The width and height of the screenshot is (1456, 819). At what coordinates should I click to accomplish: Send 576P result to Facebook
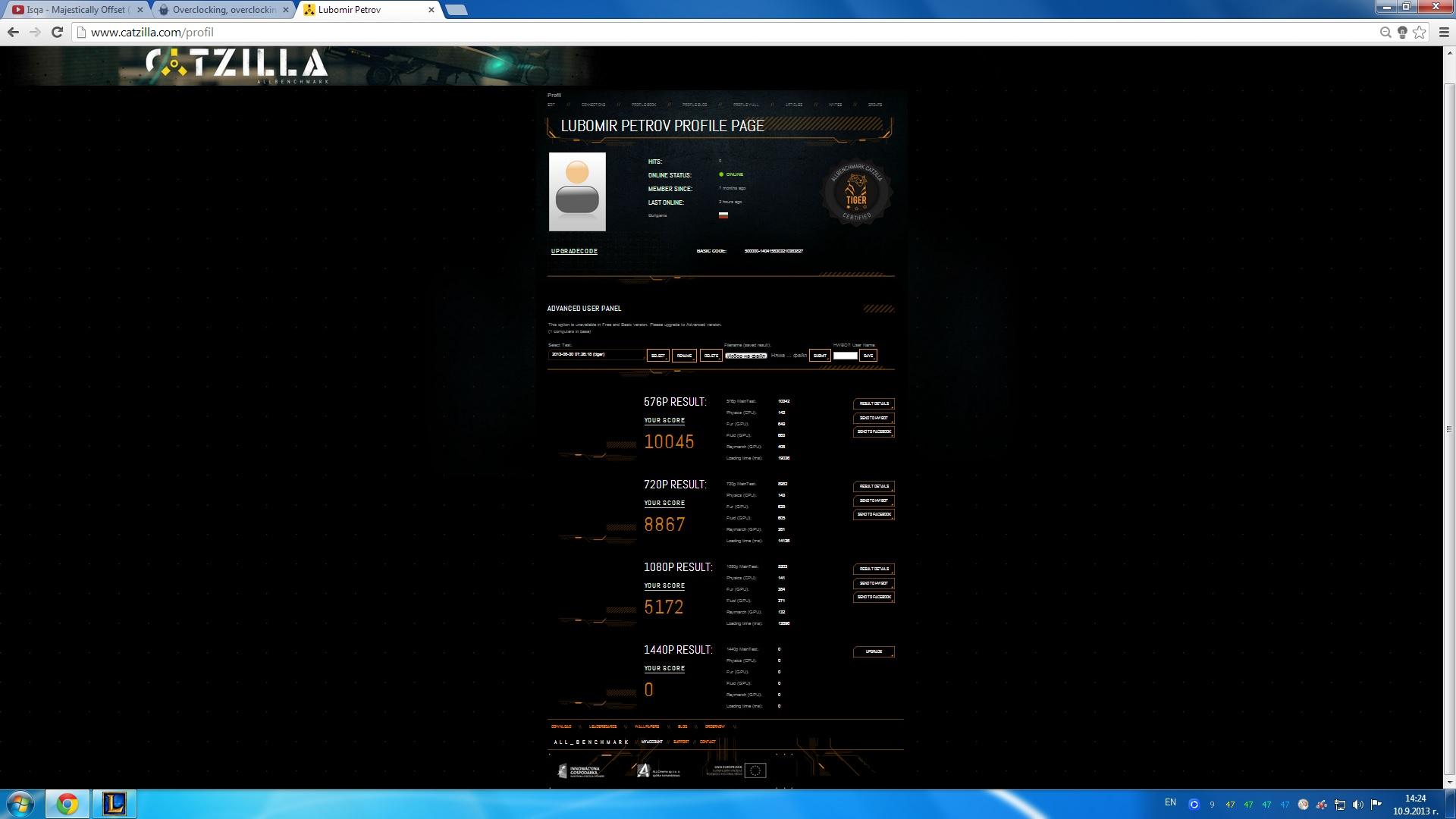(874, 431)
